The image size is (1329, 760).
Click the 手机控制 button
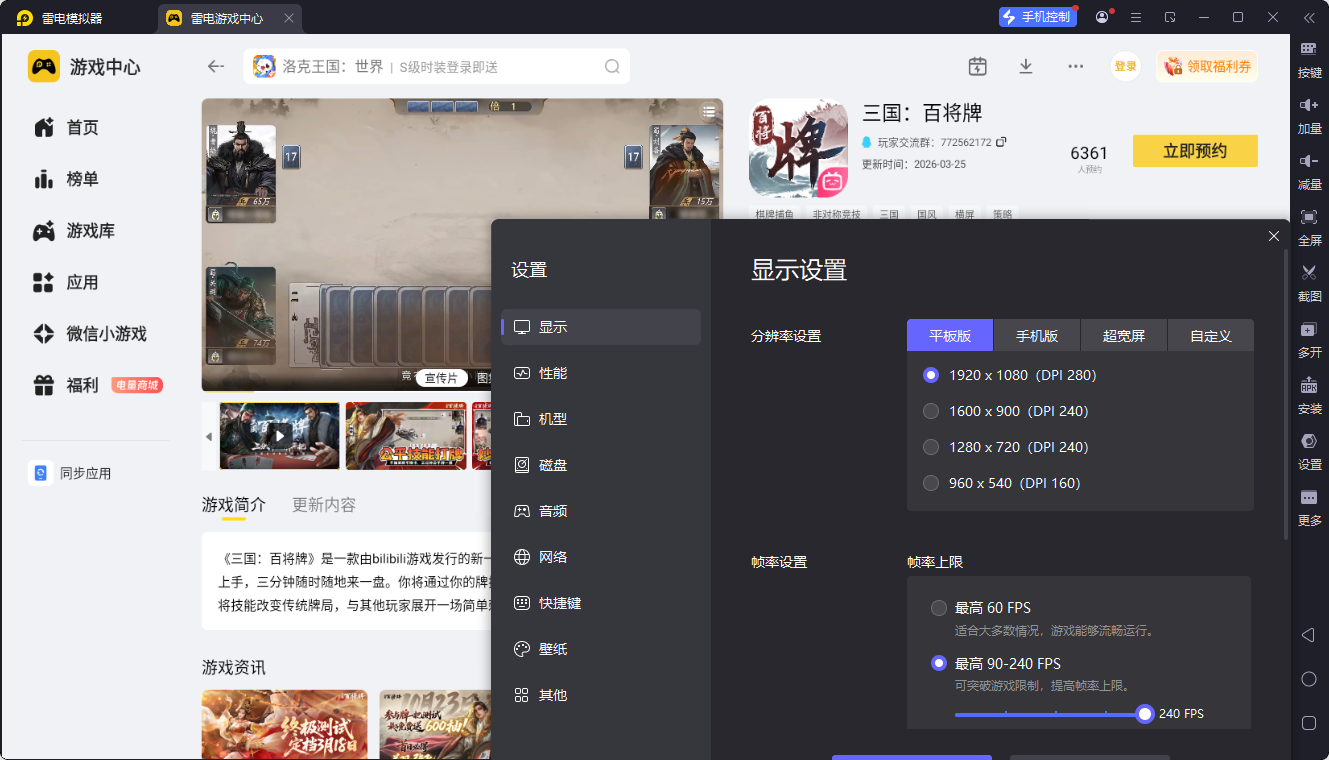(x=1038, y=17)
